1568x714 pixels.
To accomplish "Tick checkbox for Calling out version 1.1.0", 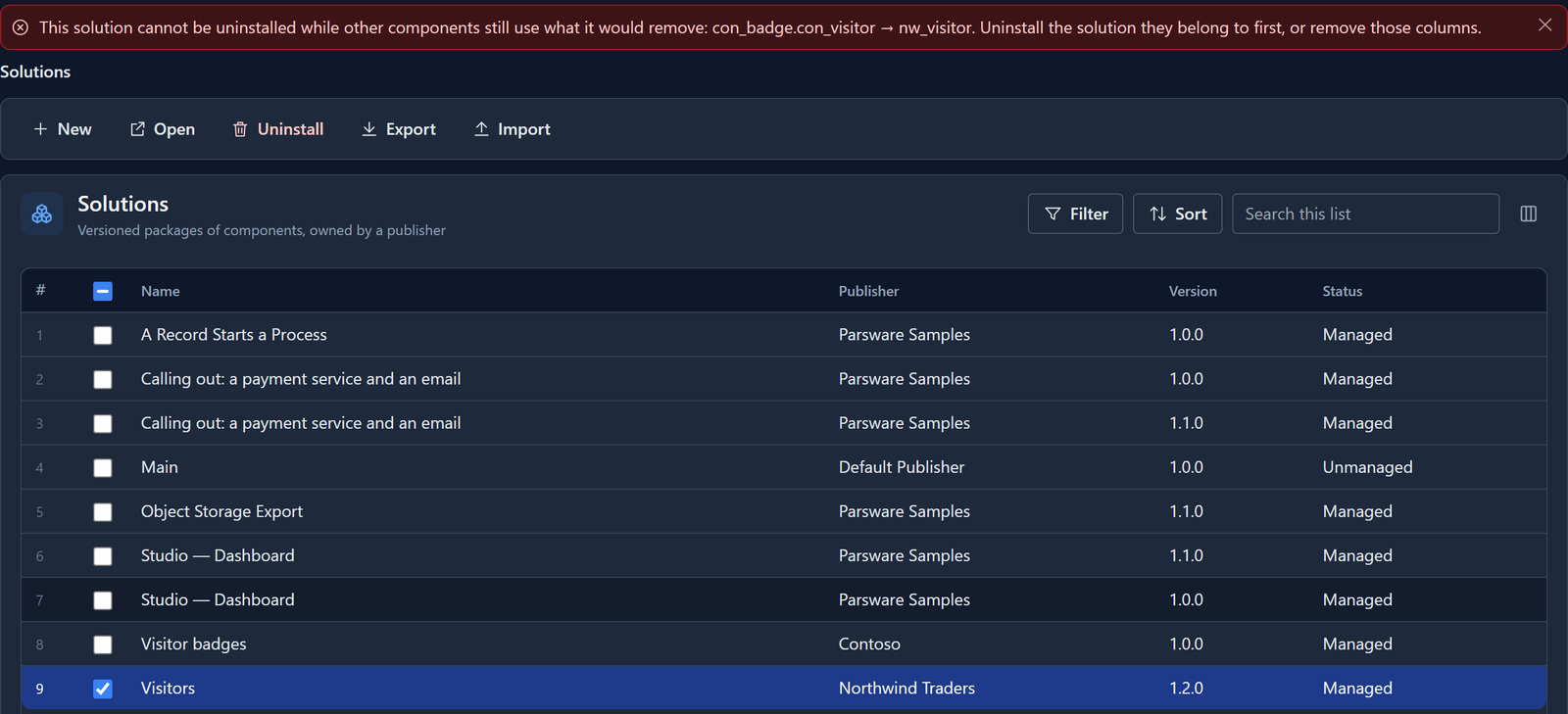I will click(x=103, y=423).
